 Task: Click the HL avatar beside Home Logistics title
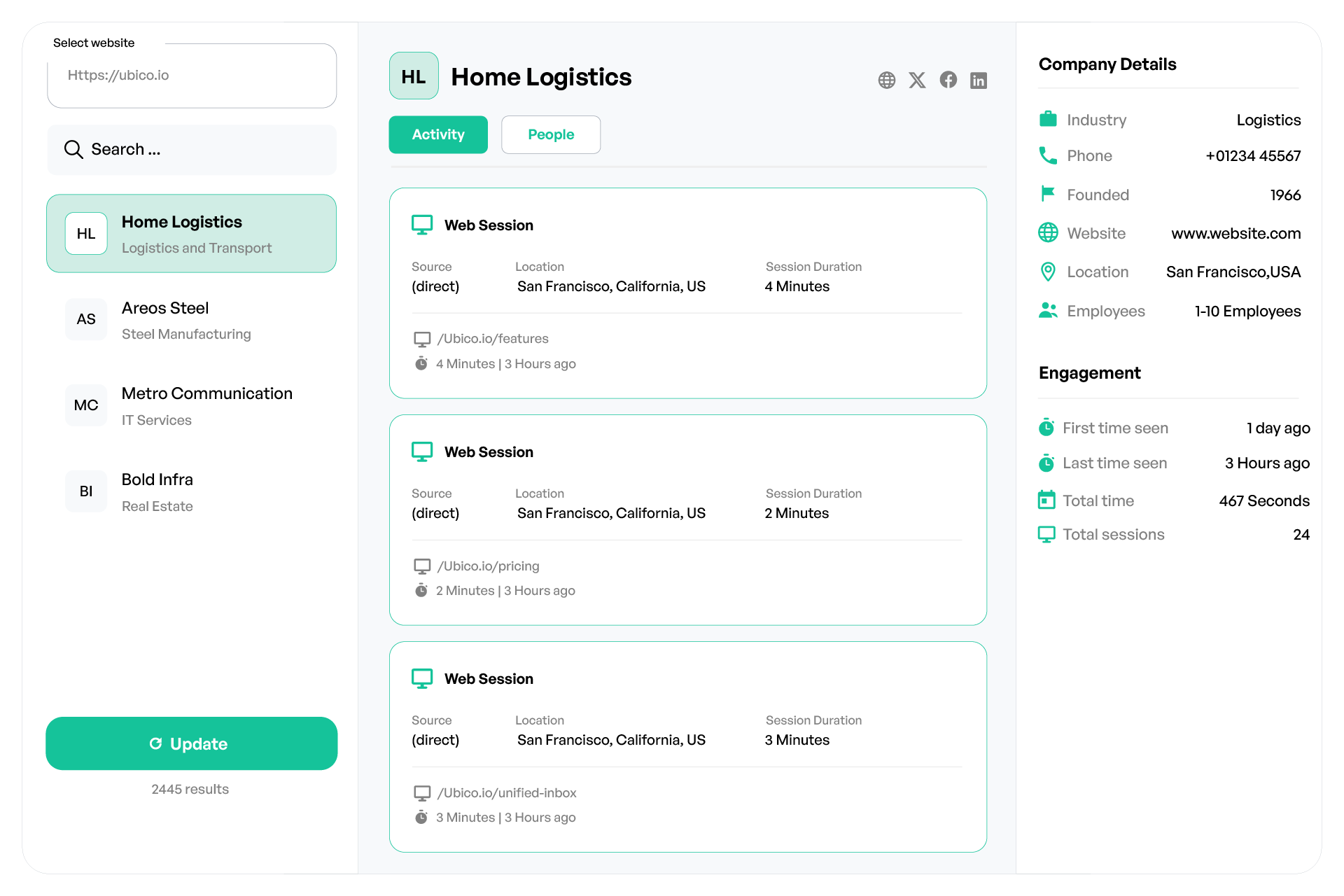[x=414, y=76]
